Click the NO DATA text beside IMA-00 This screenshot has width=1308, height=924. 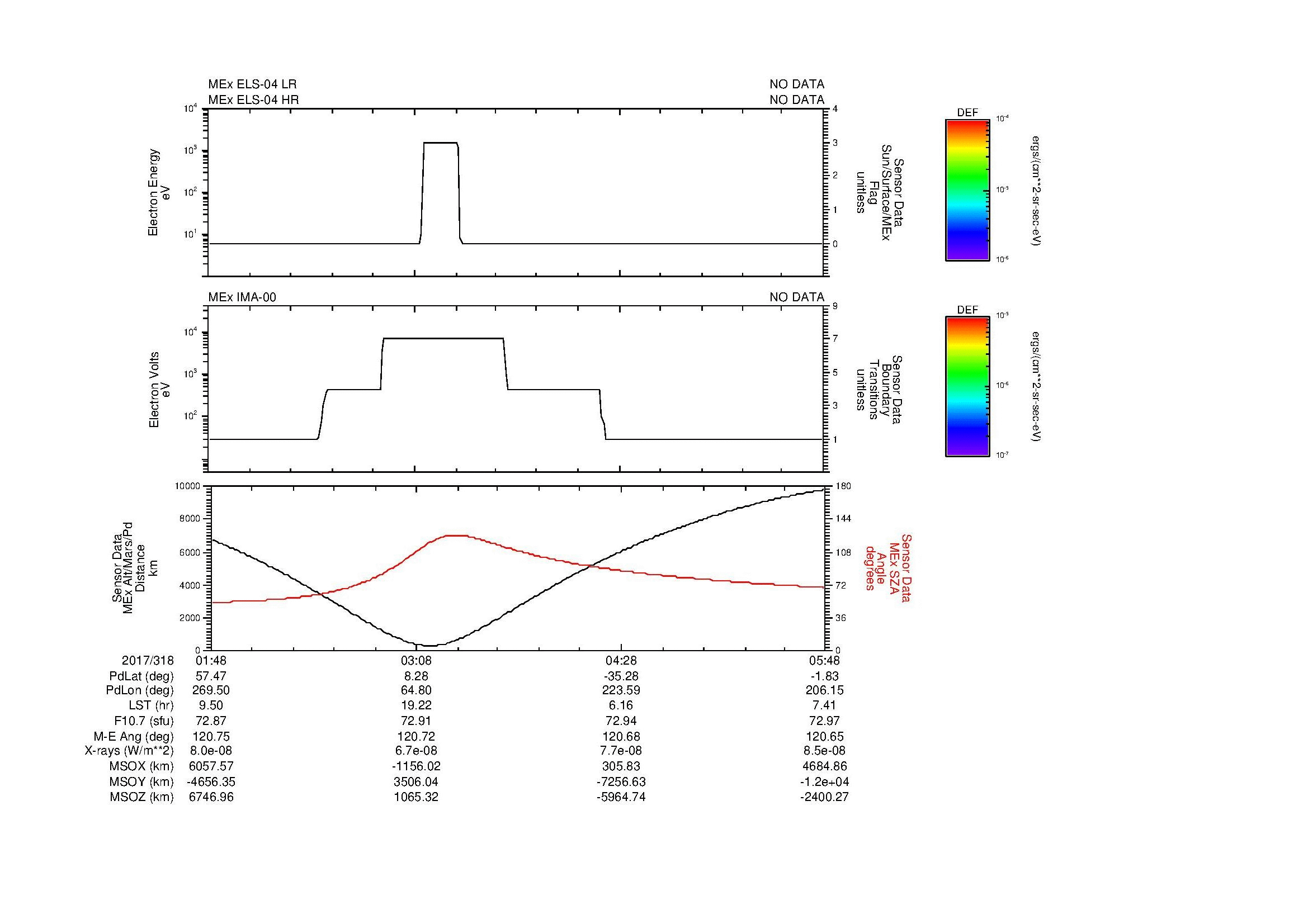pos(796,297)
